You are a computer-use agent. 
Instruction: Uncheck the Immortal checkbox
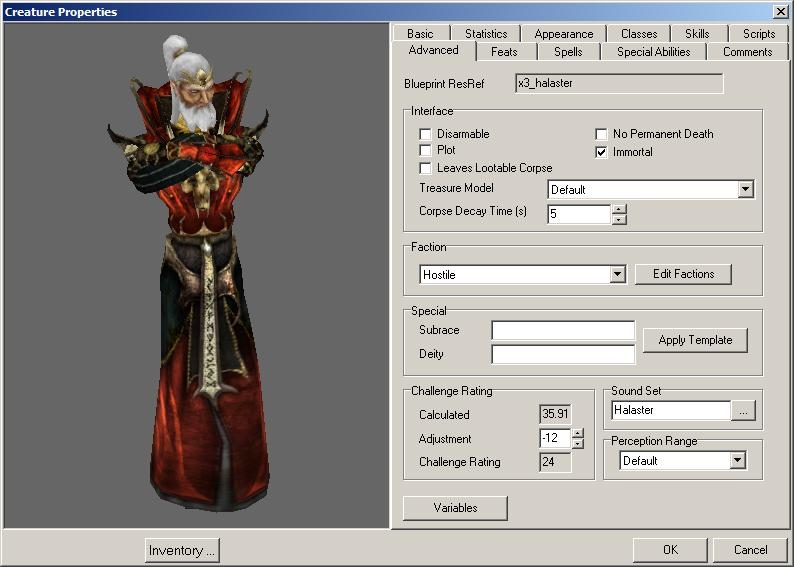point(601,152)
